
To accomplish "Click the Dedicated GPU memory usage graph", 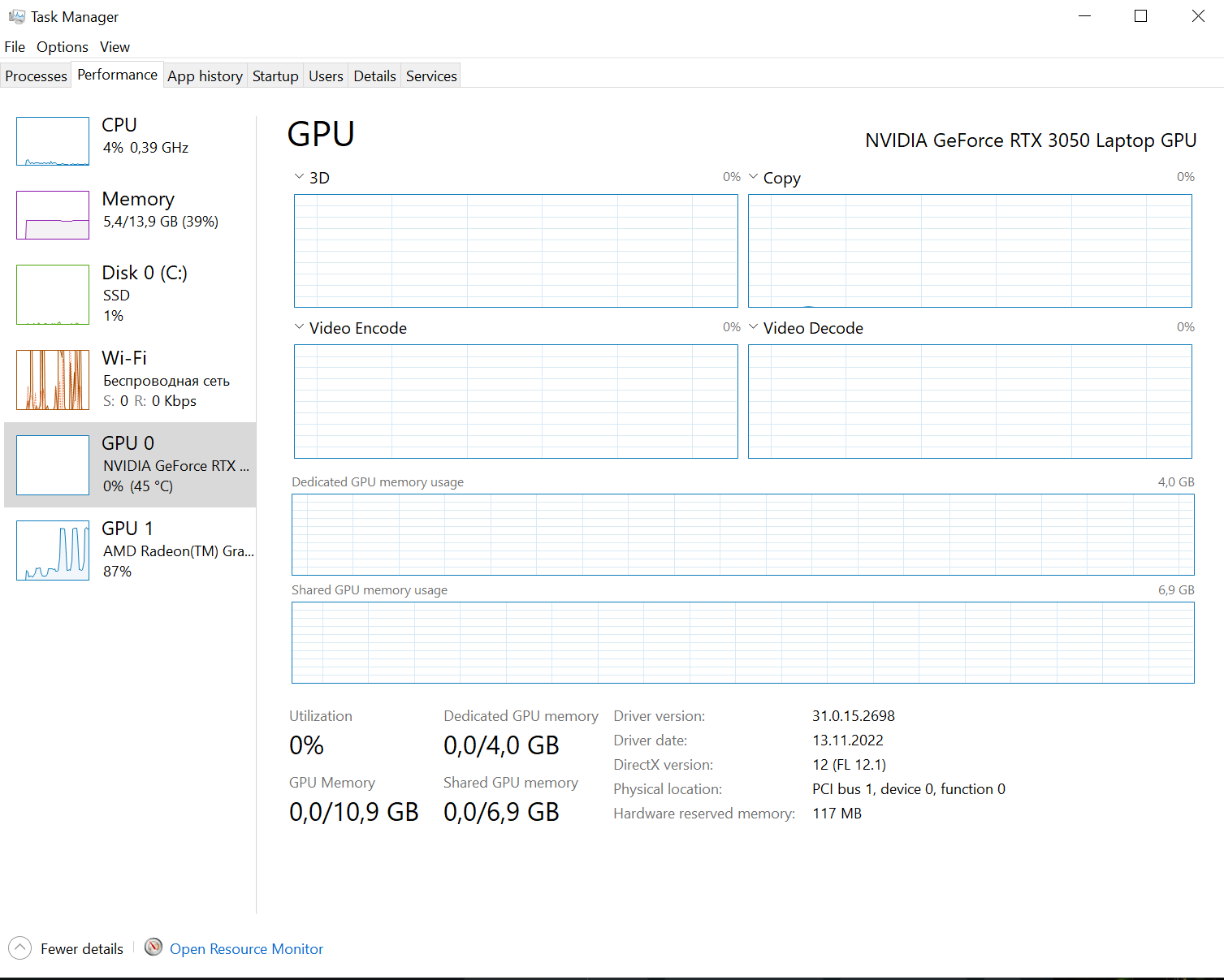I will 742,534.
